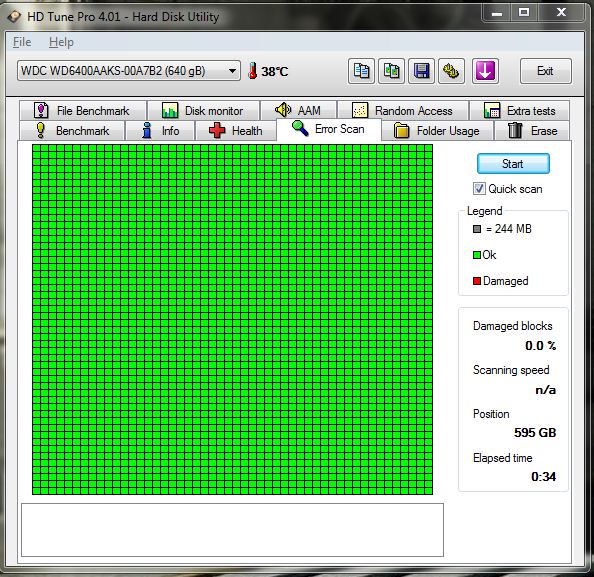This screenshot has height=577, width=594.
Task: Toggle the Quick scan checkbox
Action: coord(479,189)
